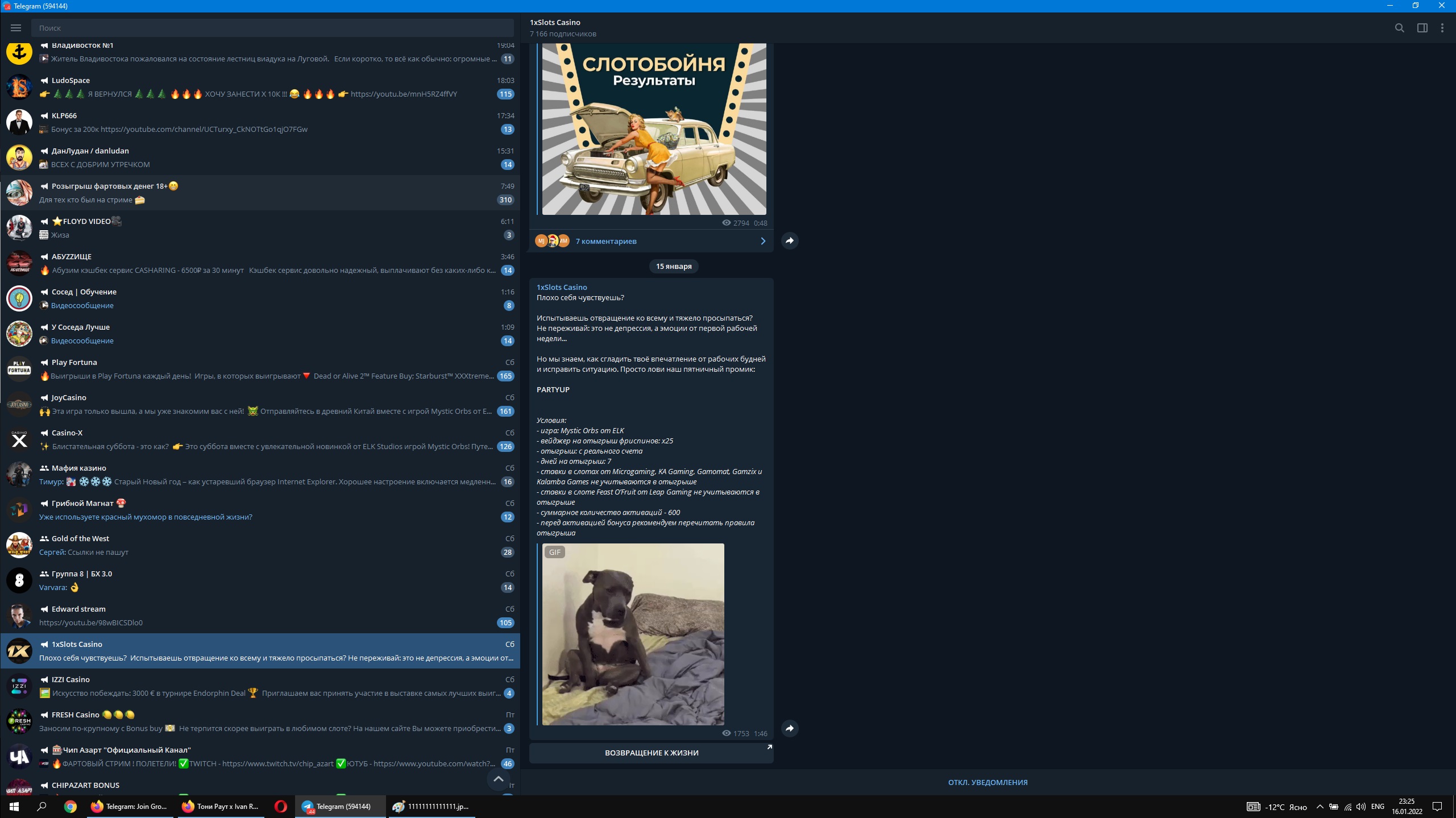Switch to Firefox Тони Раут x Ivan R... window
The image size is (1456, 818).
tap(221, 806)
